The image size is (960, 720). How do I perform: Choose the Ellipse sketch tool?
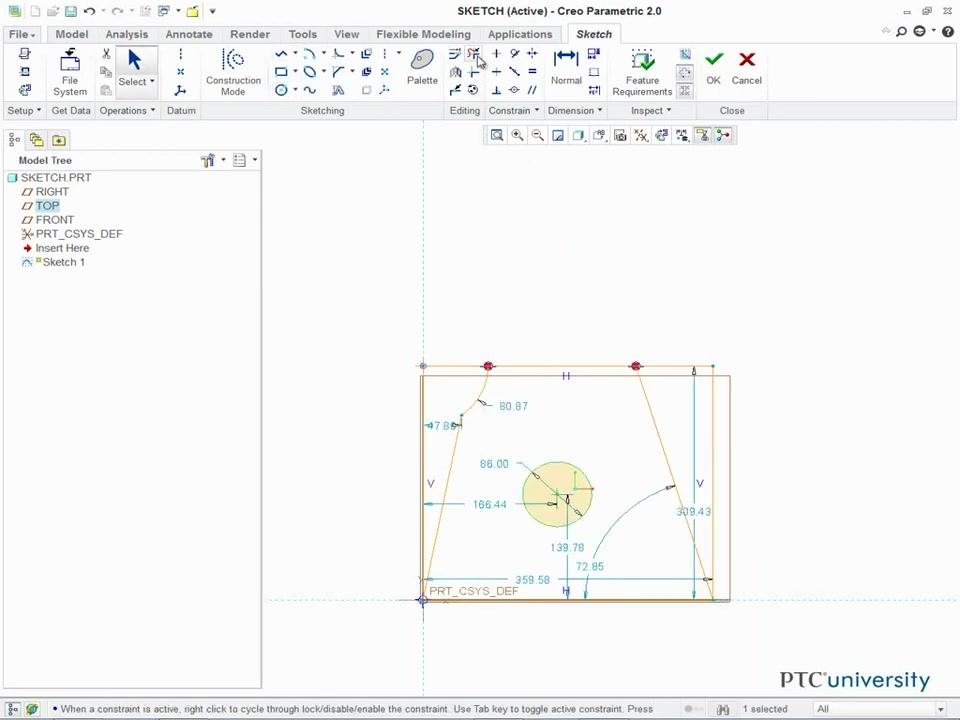pyautogui.click(x=310, y=72)
